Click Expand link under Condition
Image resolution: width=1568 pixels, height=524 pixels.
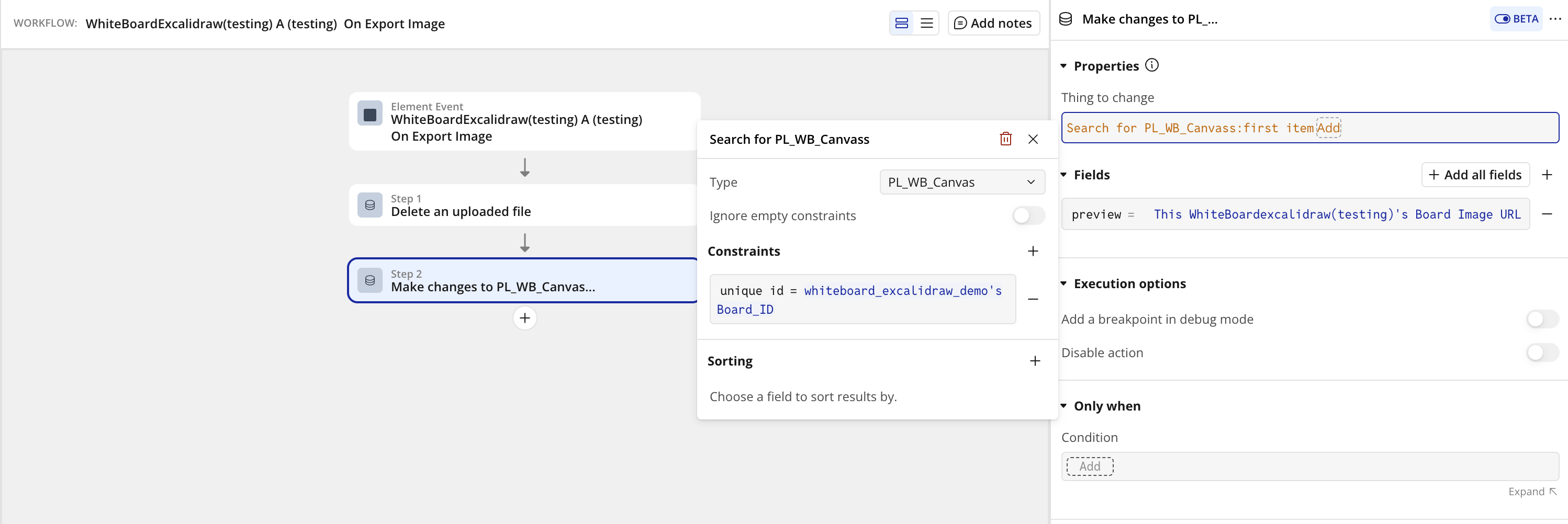[x=1532, y=491]
